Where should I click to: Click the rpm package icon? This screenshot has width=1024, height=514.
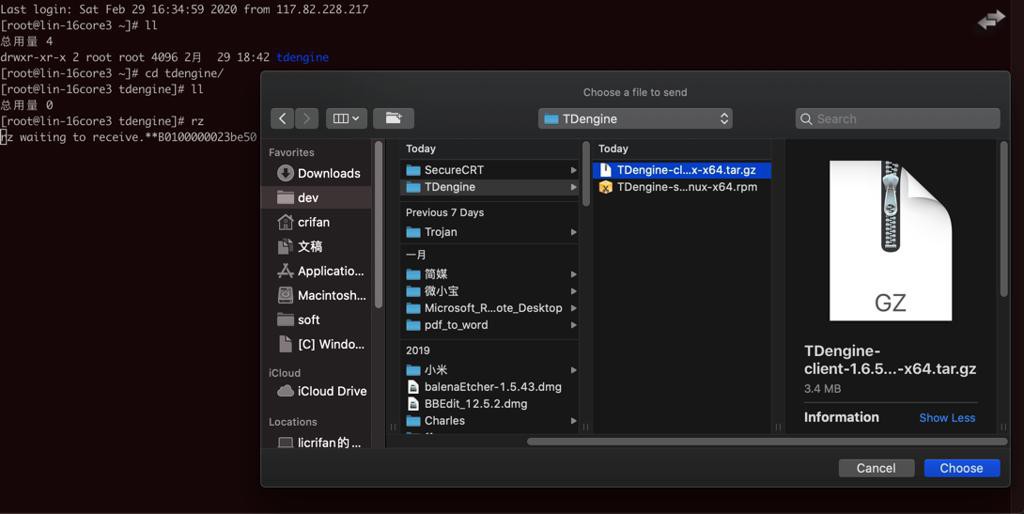(x=605, y=187)
